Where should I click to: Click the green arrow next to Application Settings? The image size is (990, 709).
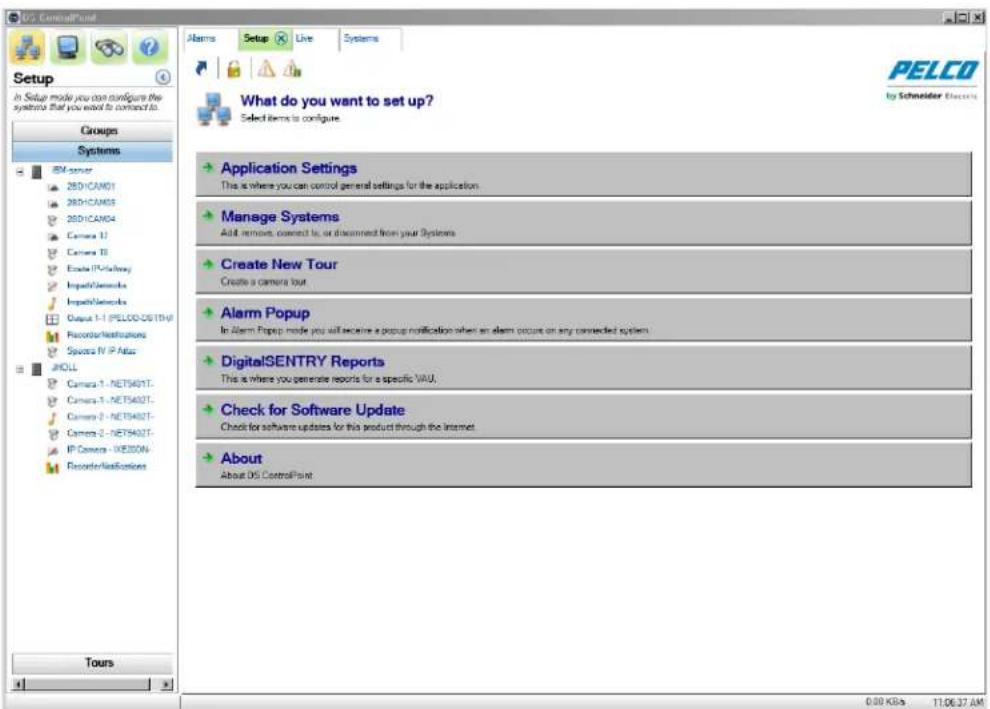[x=208, y=167]
